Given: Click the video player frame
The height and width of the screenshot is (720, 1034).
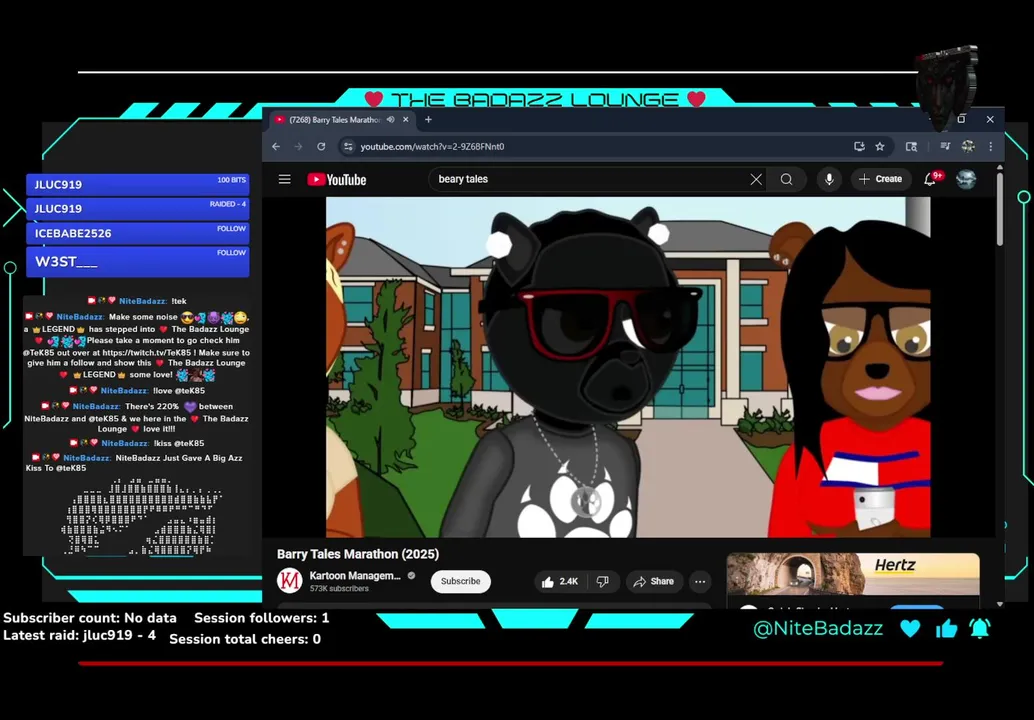Looking at the screenshot, I should (x=628, y=367).
